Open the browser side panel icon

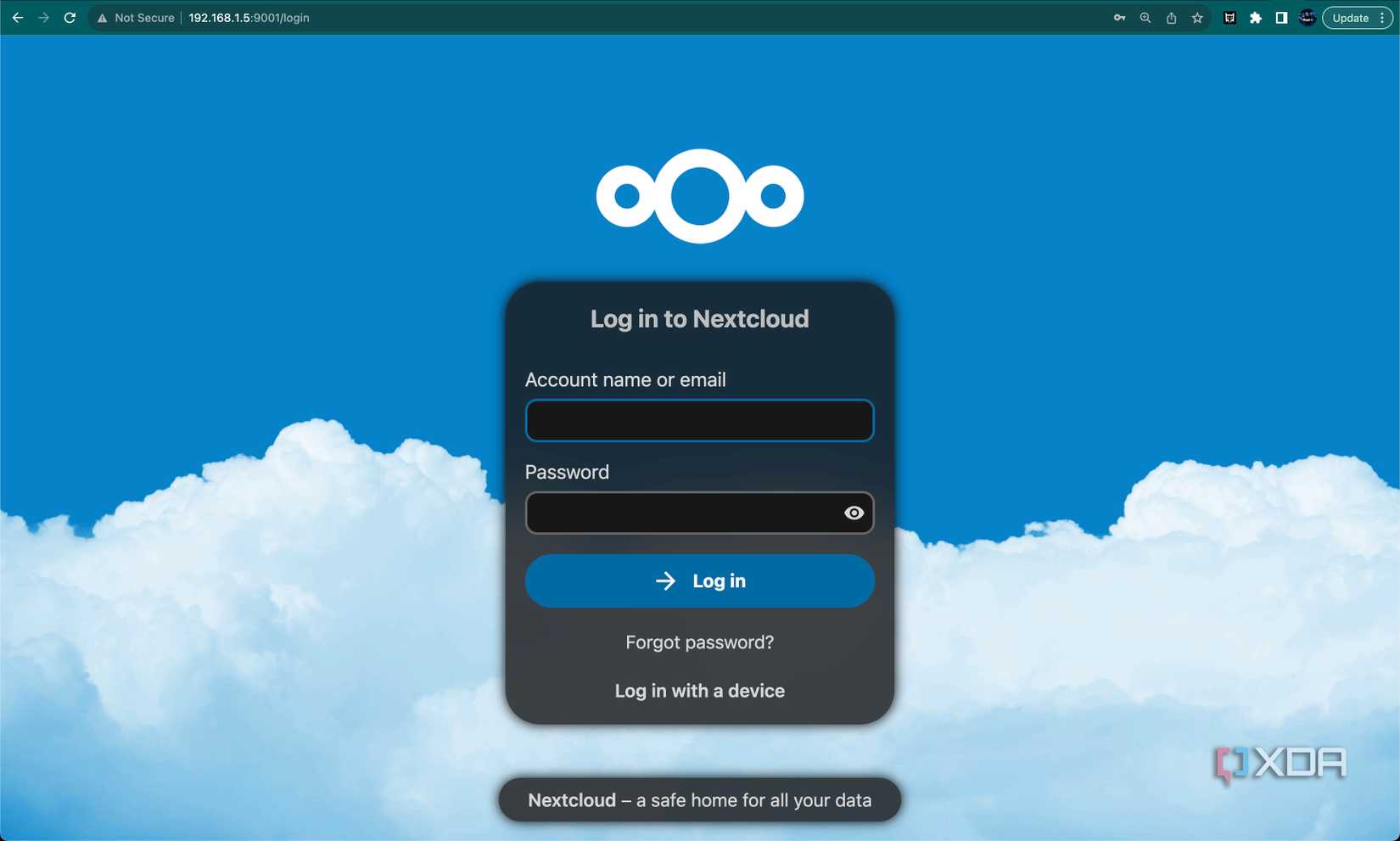click(x=1281, y=17)
